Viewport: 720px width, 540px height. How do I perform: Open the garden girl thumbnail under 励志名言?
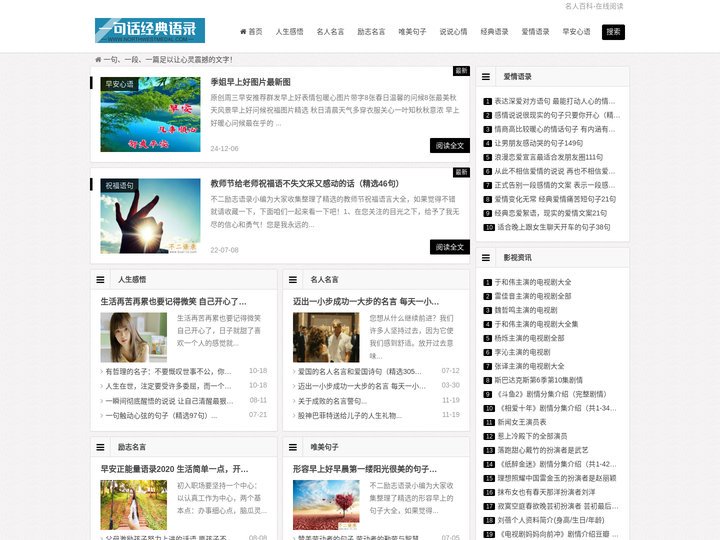tap(134, 505)
